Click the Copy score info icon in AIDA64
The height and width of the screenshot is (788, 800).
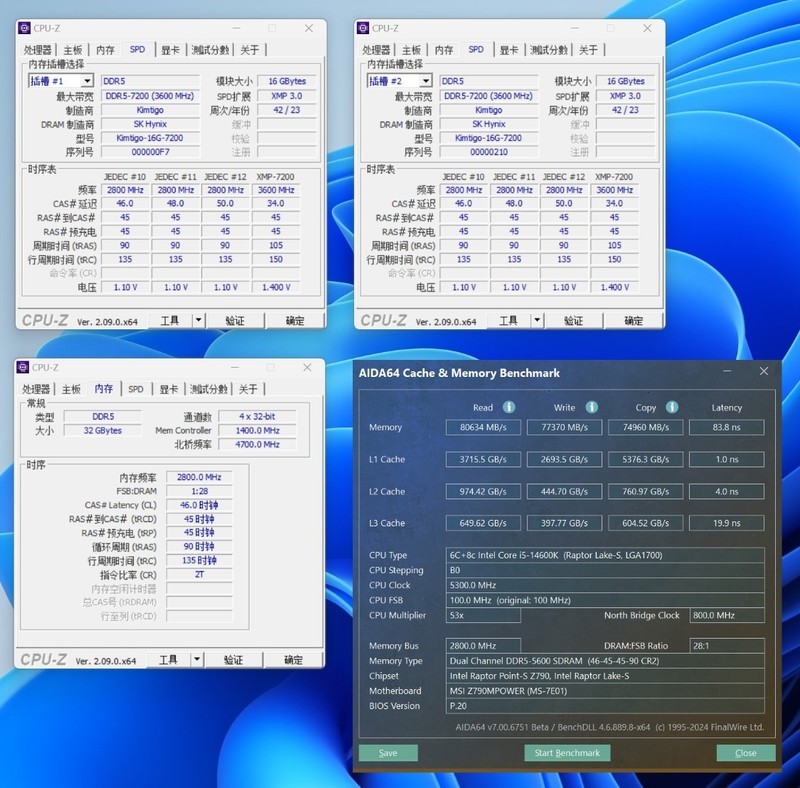click(672, 407)
